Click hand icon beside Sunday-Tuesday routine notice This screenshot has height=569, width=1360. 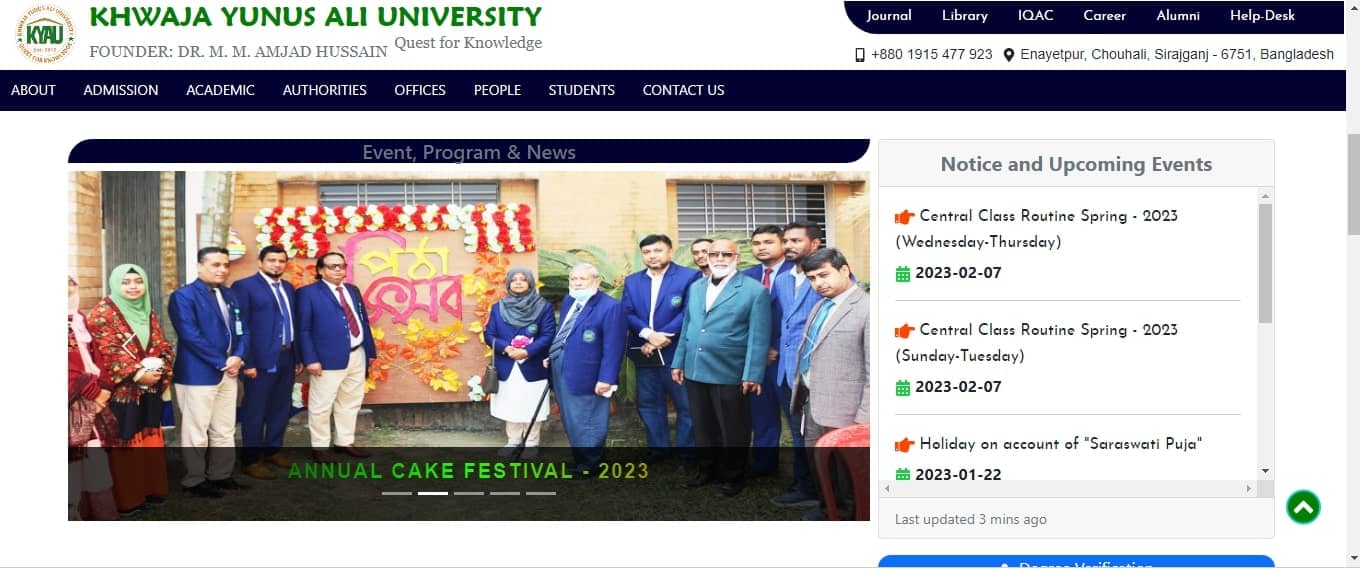pos(905,330)
